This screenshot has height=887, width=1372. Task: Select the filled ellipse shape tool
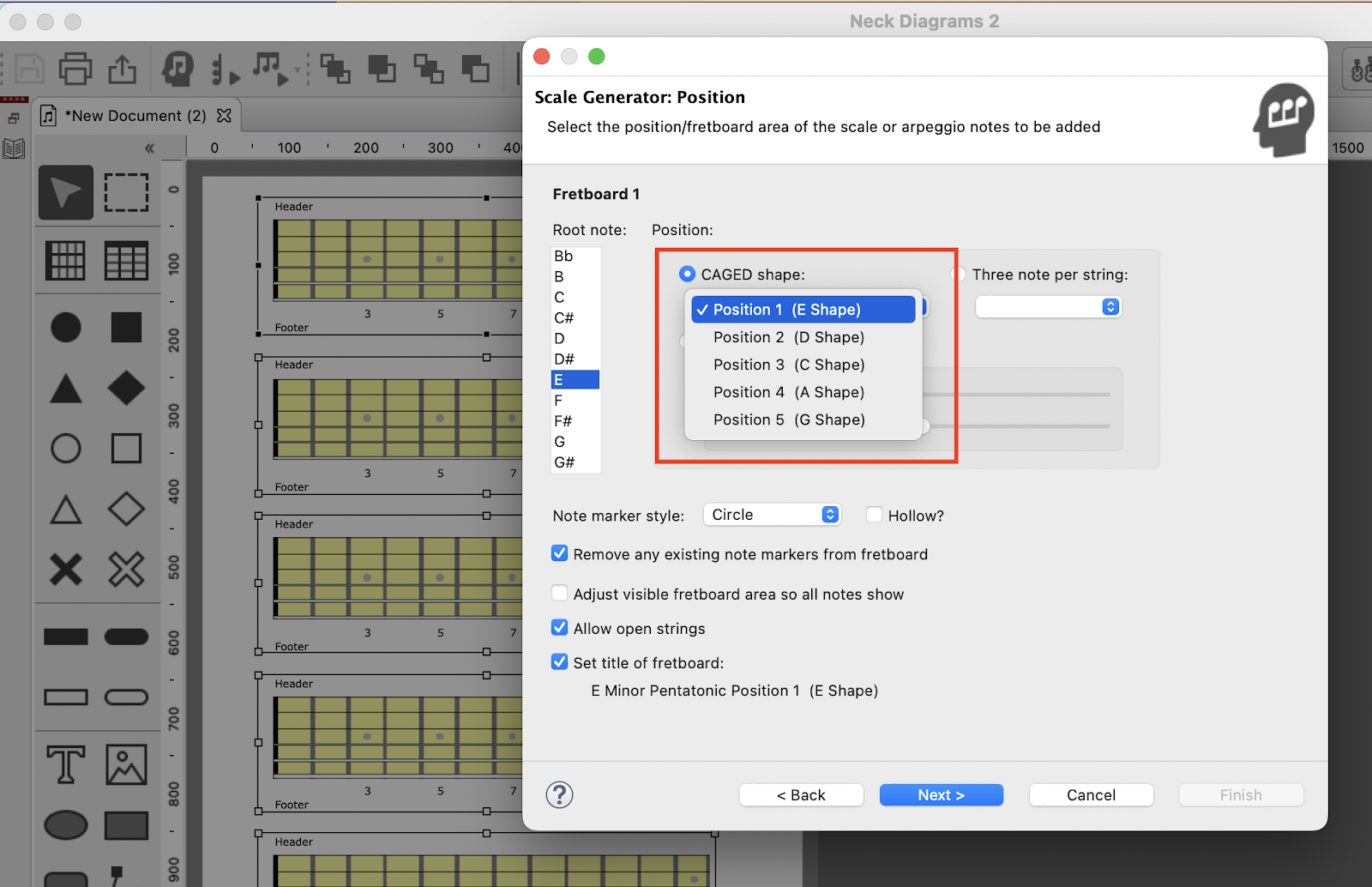pos(66,825)
